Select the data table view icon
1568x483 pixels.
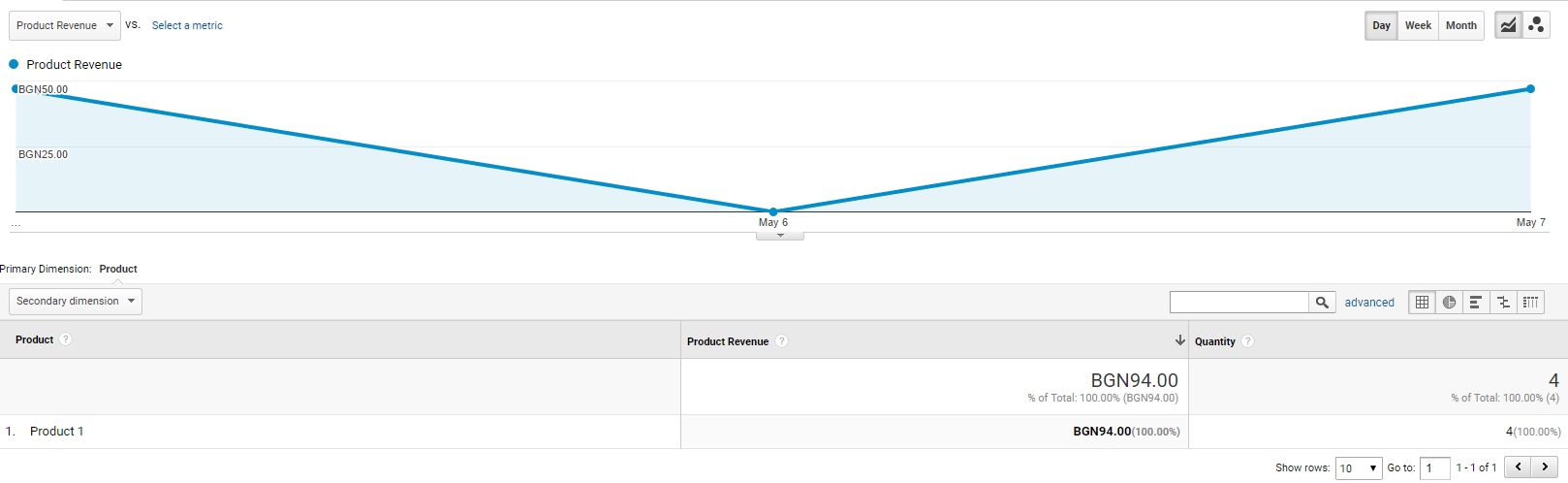pyautogui.click(x=1422, y=303)
